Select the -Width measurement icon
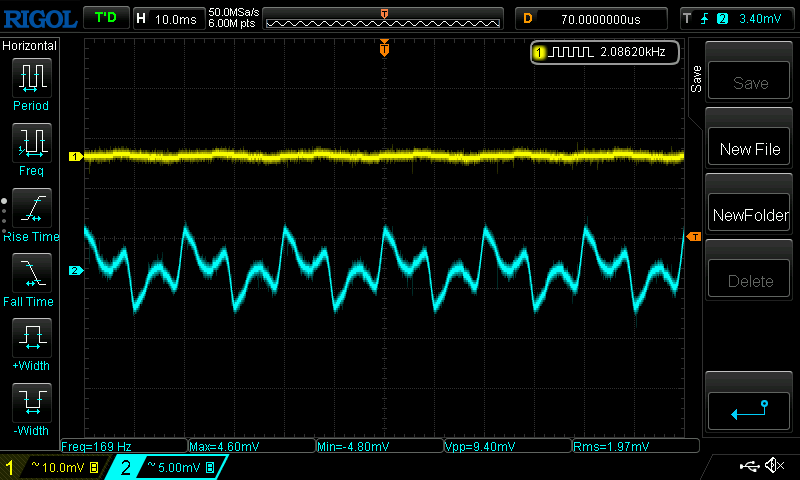 click(32, 402)
